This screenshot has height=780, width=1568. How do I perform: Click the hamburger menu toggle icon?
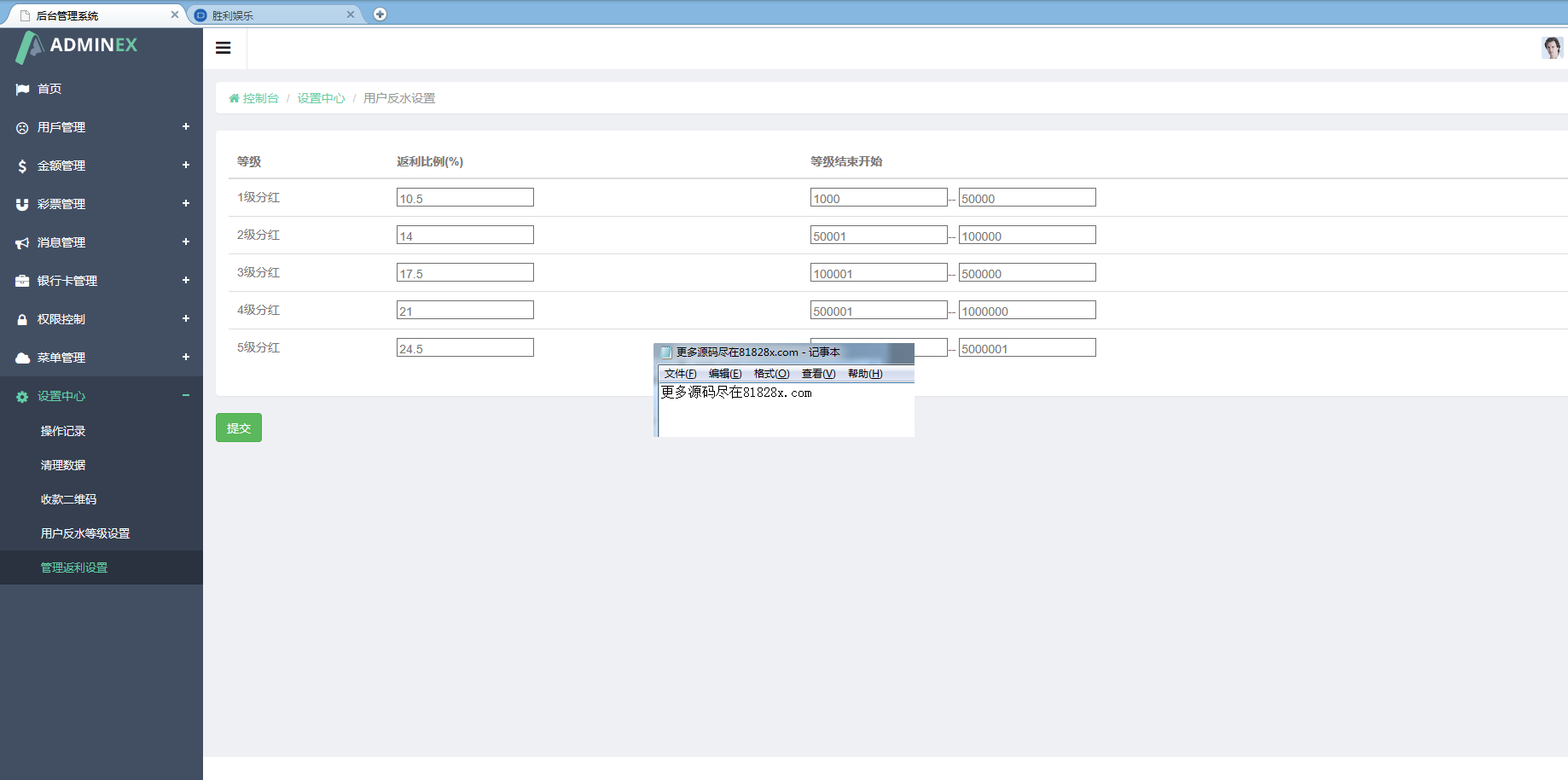click(224, 48)
